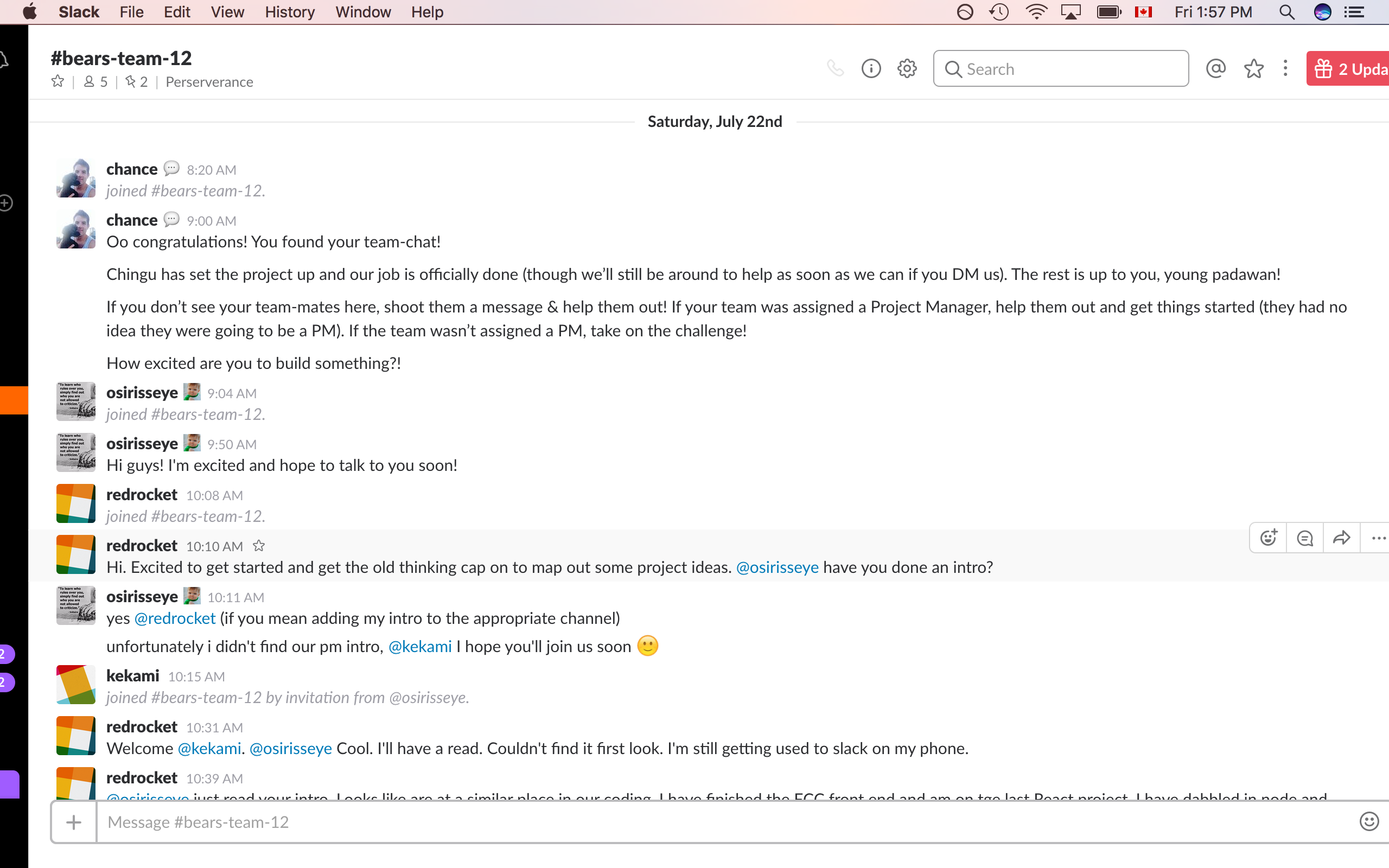Screen dimensions: 1389x868
Task: Star redrocket's 10:10 AM message
Action: click(259, 545)
